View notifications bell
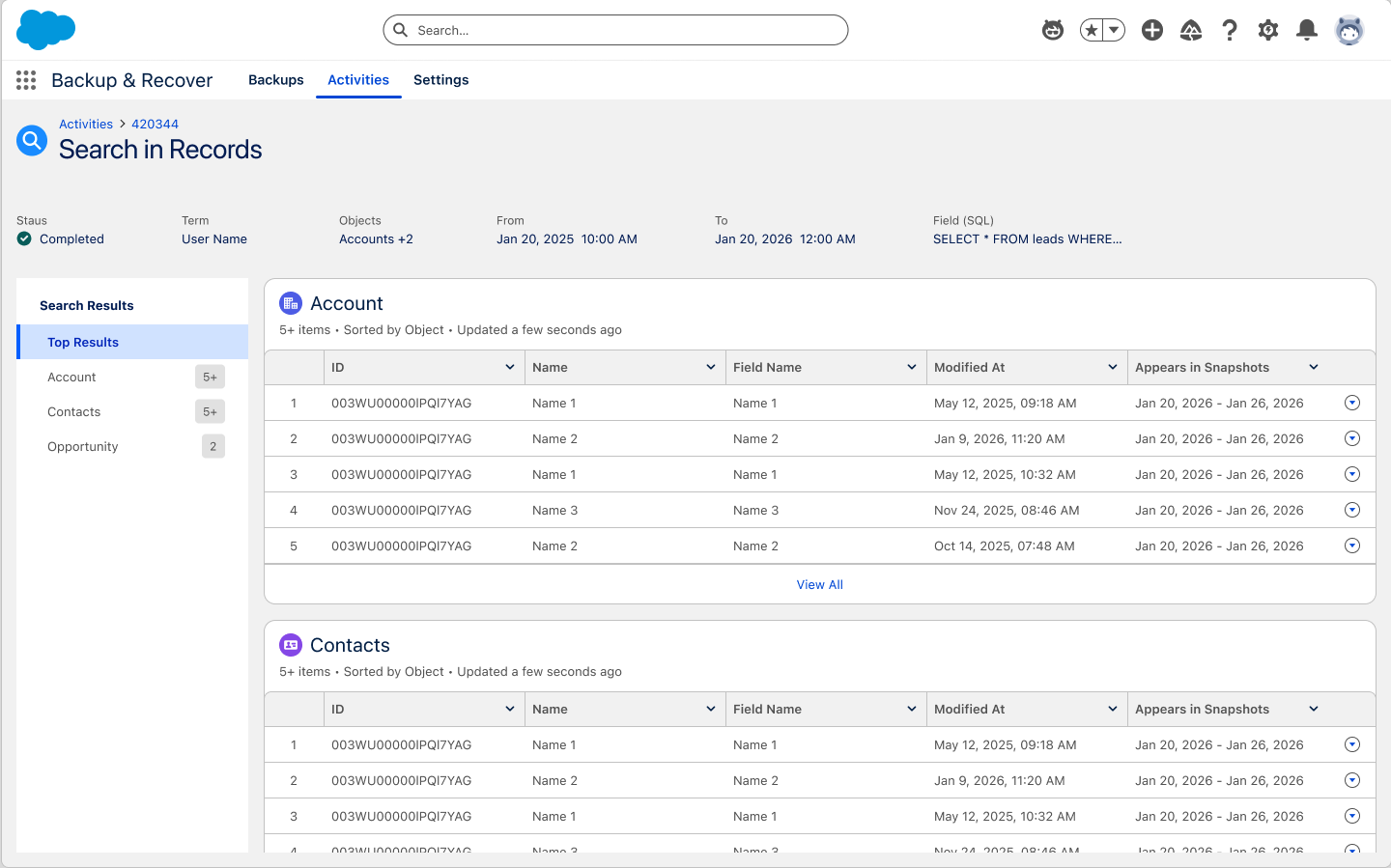This screenshot has width=1391, height=868. (1307, 30)
